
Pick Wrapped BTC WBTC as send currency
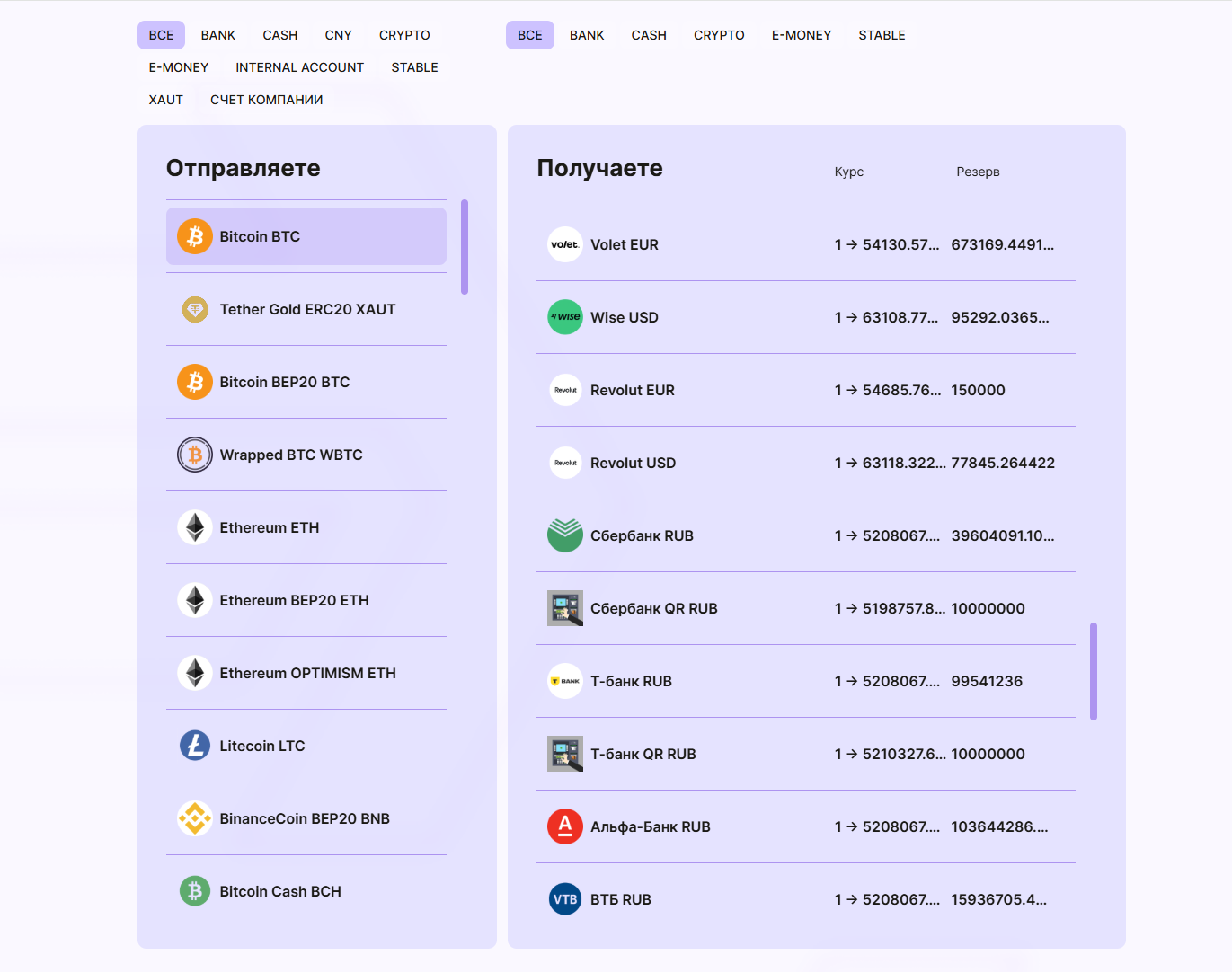click(x=306, y=455)
